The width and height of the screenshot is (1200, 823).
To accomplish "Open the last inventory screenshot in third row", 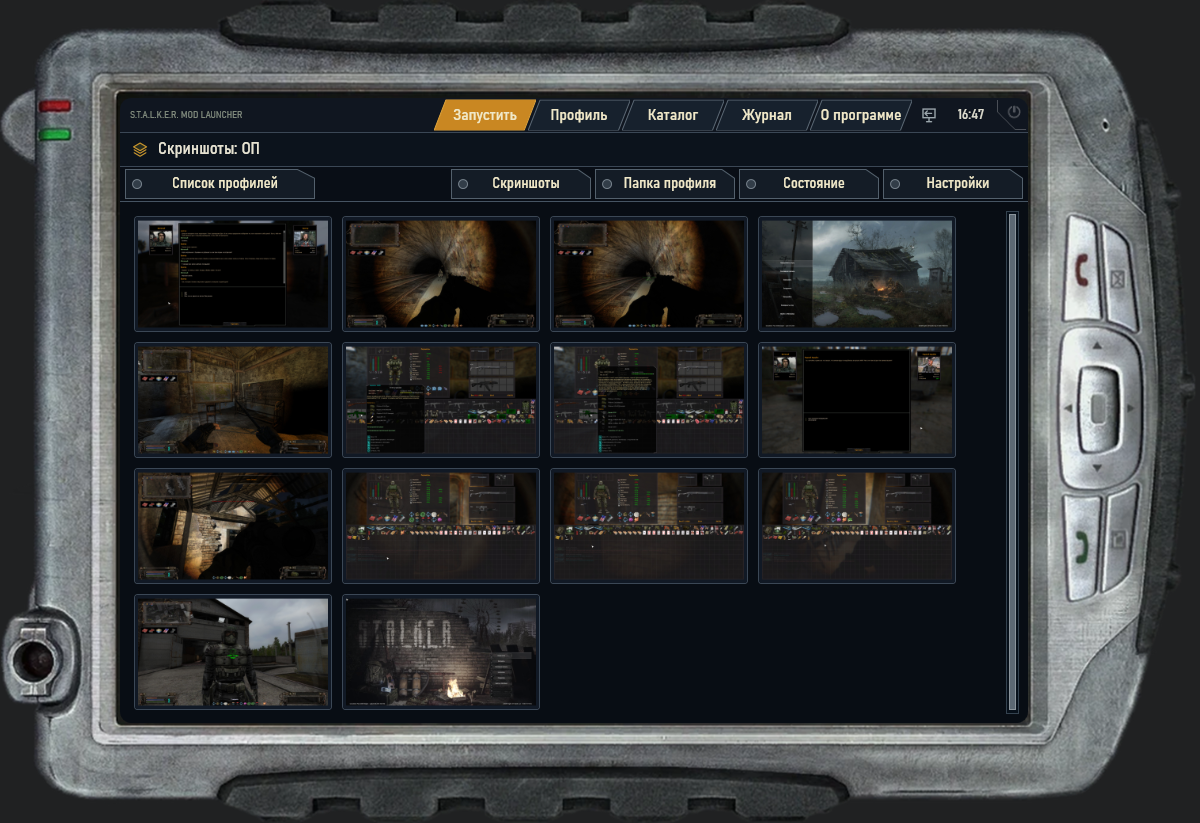I will click(x=857, y=526).
